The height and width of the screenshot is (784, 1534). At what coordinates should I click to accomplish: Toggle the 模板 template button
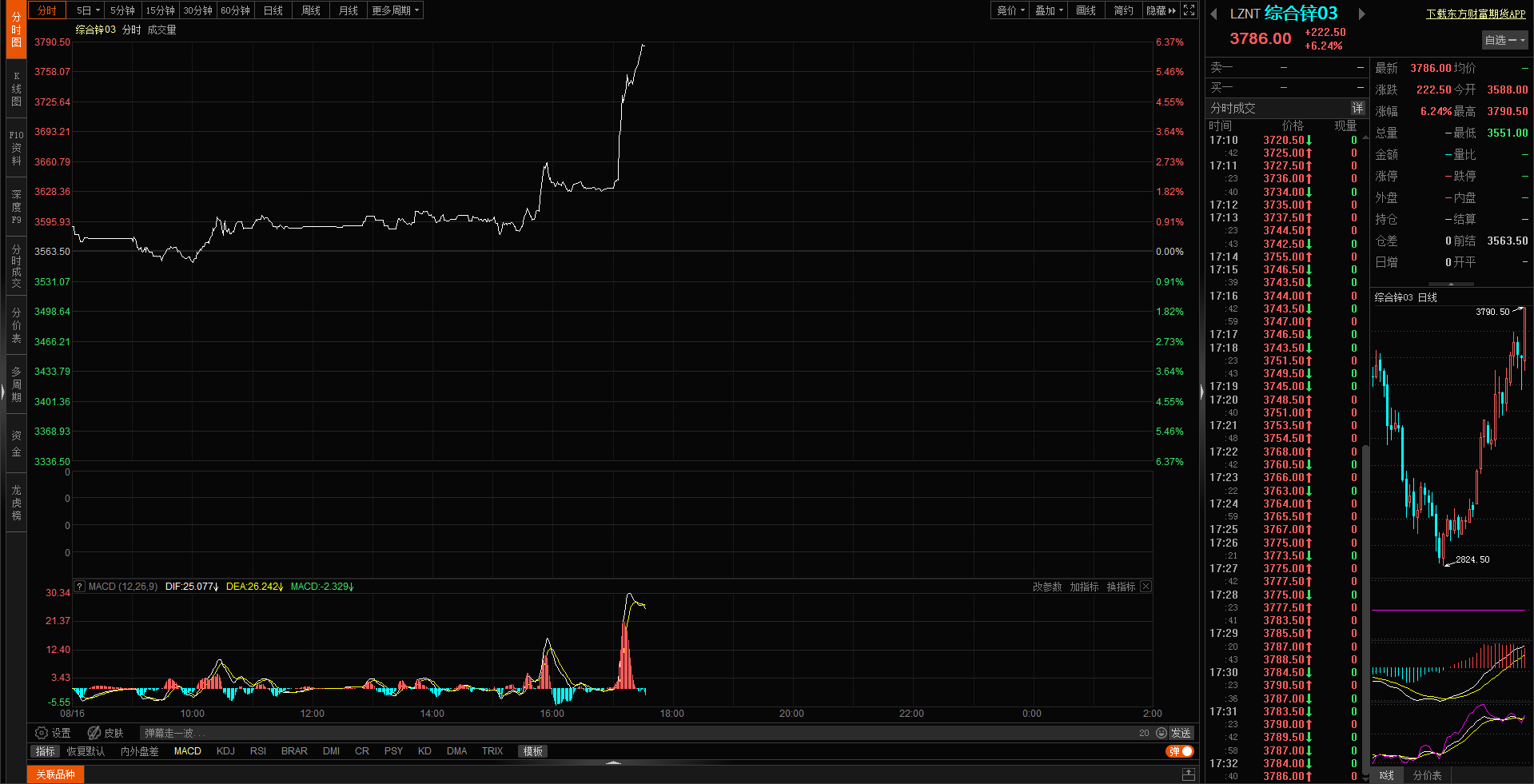[533, 751]
